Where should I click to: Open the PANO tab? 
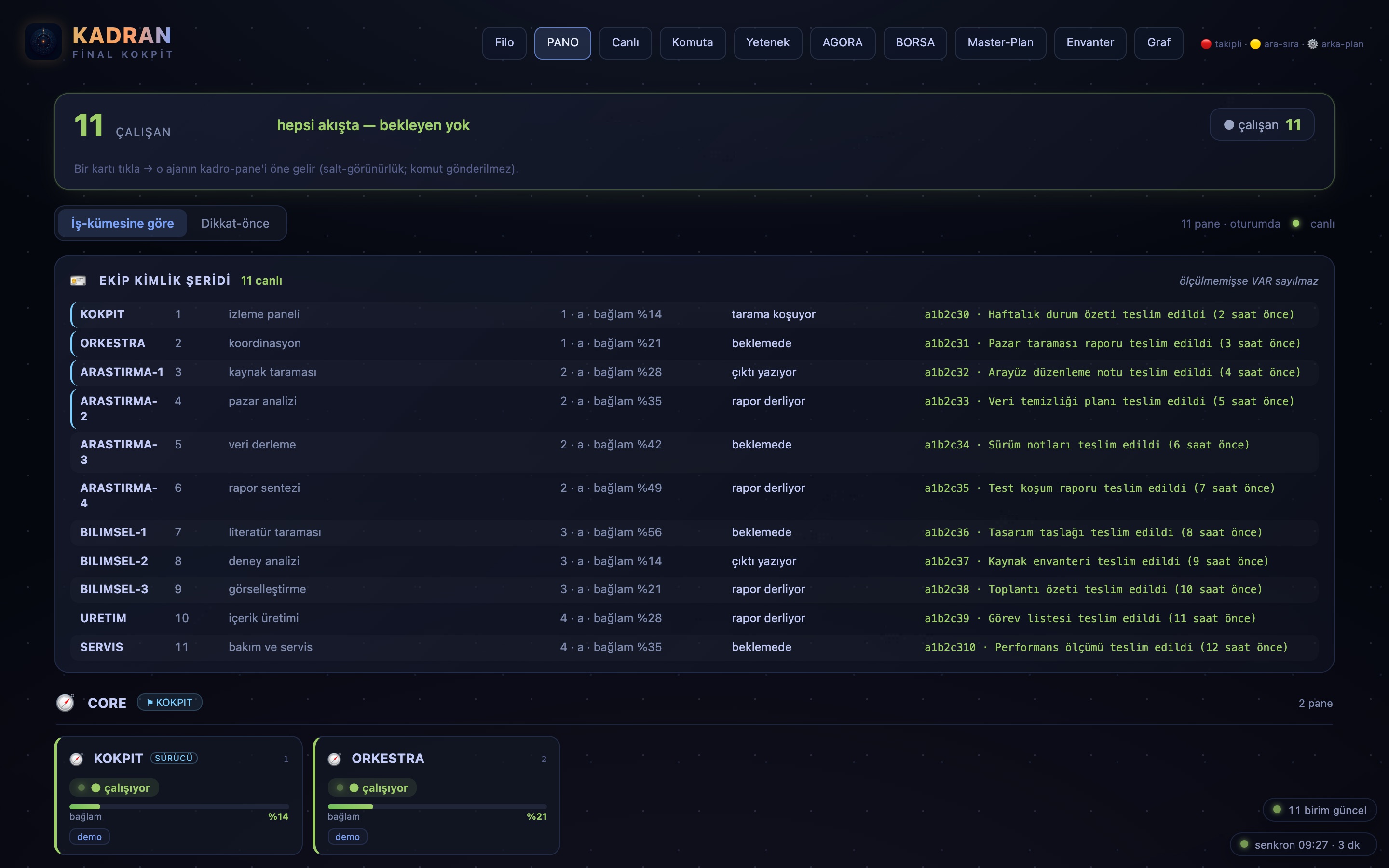562,43
